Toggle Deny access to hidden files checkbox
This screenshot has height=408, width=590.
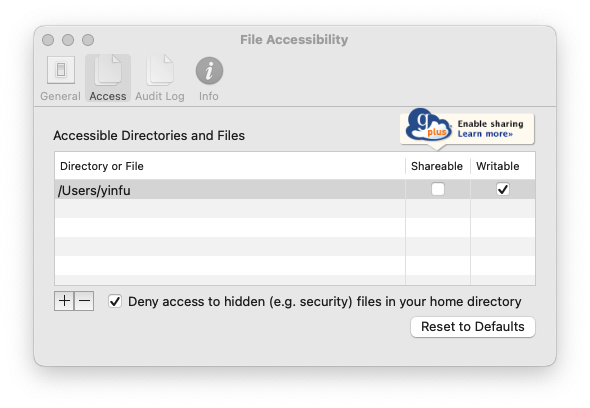pyautogui.click(x=115, y=301)
